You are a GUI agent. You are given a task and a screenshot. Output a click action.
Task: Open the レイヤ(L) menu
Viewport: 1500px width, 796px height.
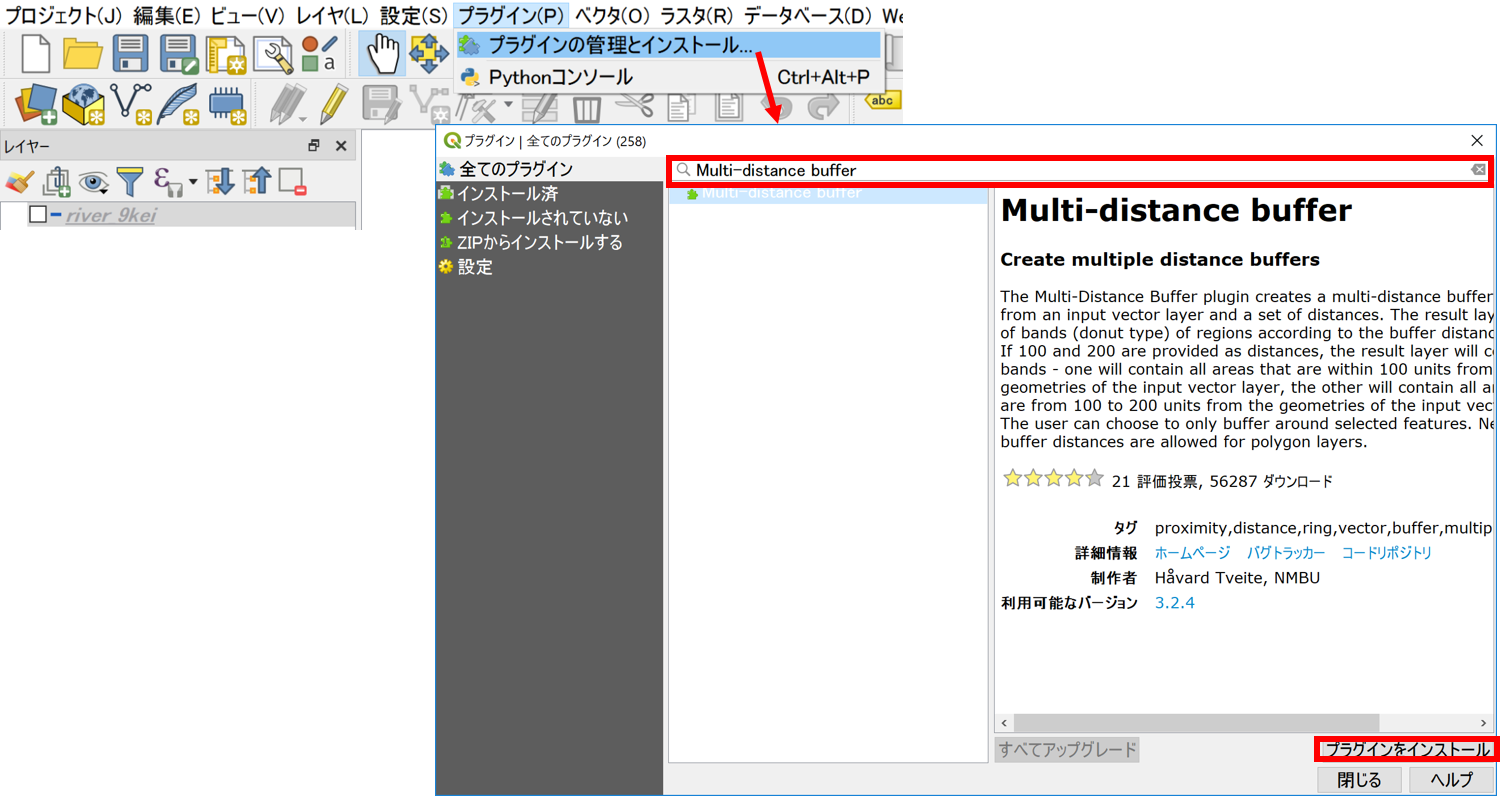pyautogui.click(x=332, y=16)
